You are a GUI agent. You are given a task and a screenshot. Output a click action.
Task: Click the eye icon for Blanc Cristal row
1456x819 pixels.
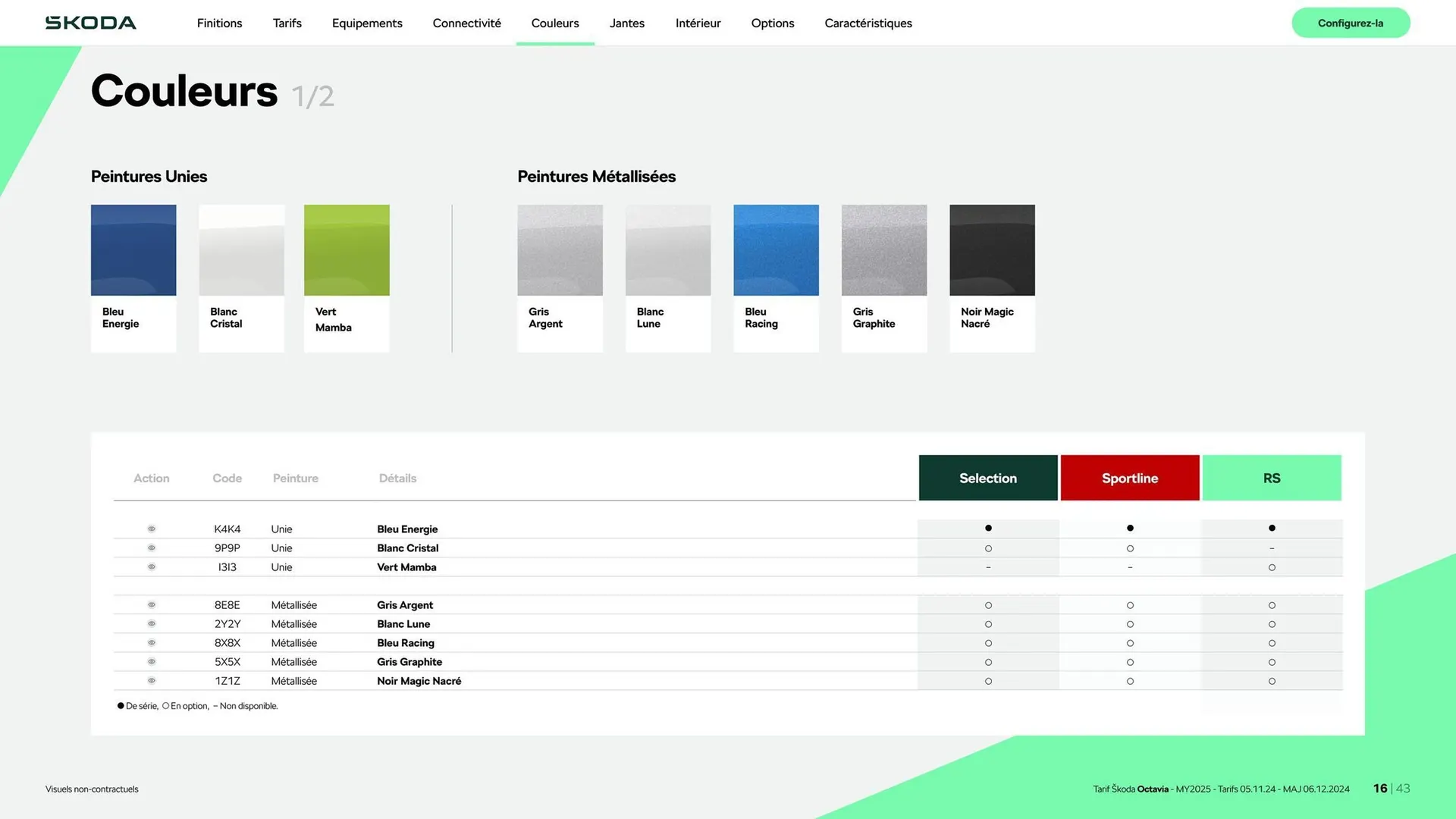point(152,548)
